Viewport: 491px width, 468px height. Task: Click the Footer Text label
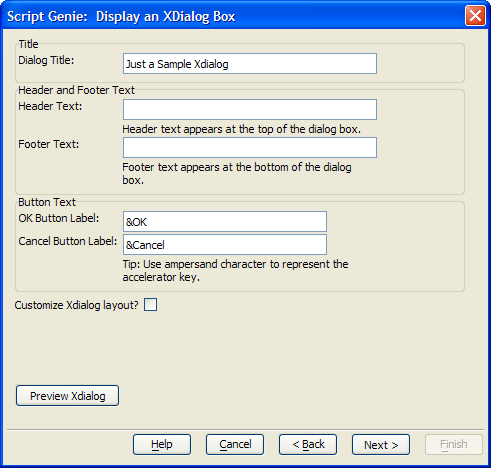pyautogui.click(x=49, y=144)
